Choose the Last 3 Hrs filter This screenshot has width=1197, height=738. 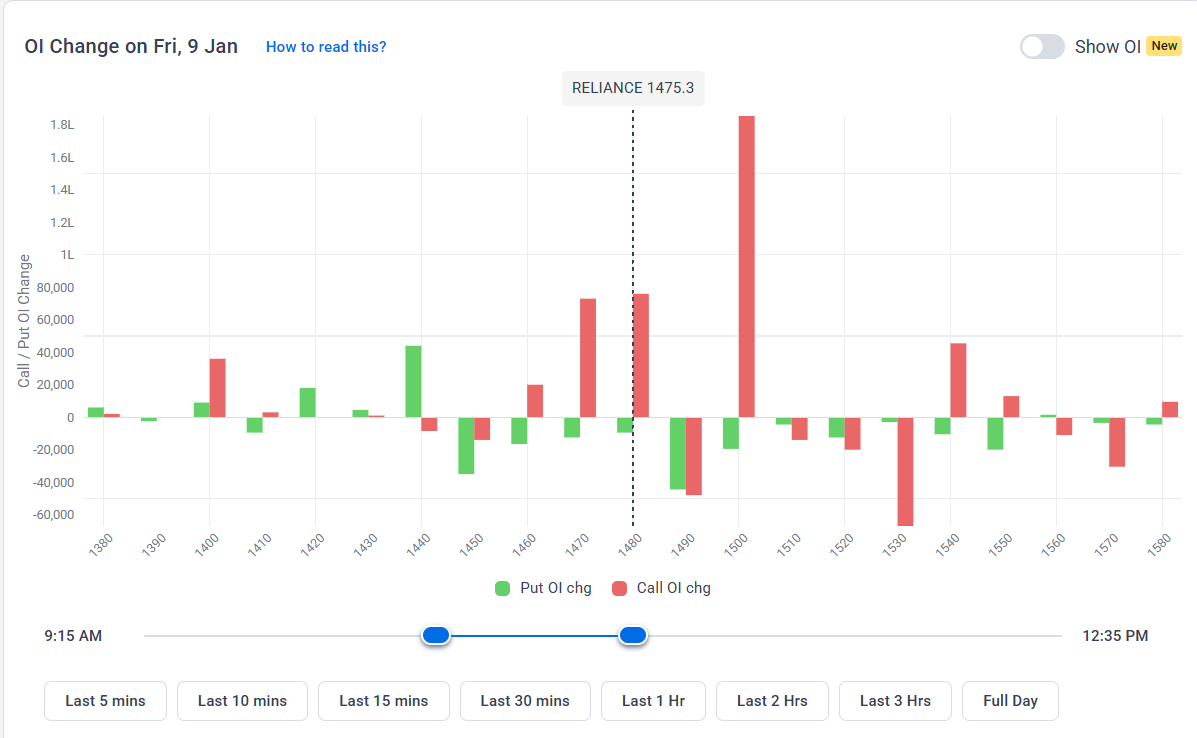(x=895, y=701)
